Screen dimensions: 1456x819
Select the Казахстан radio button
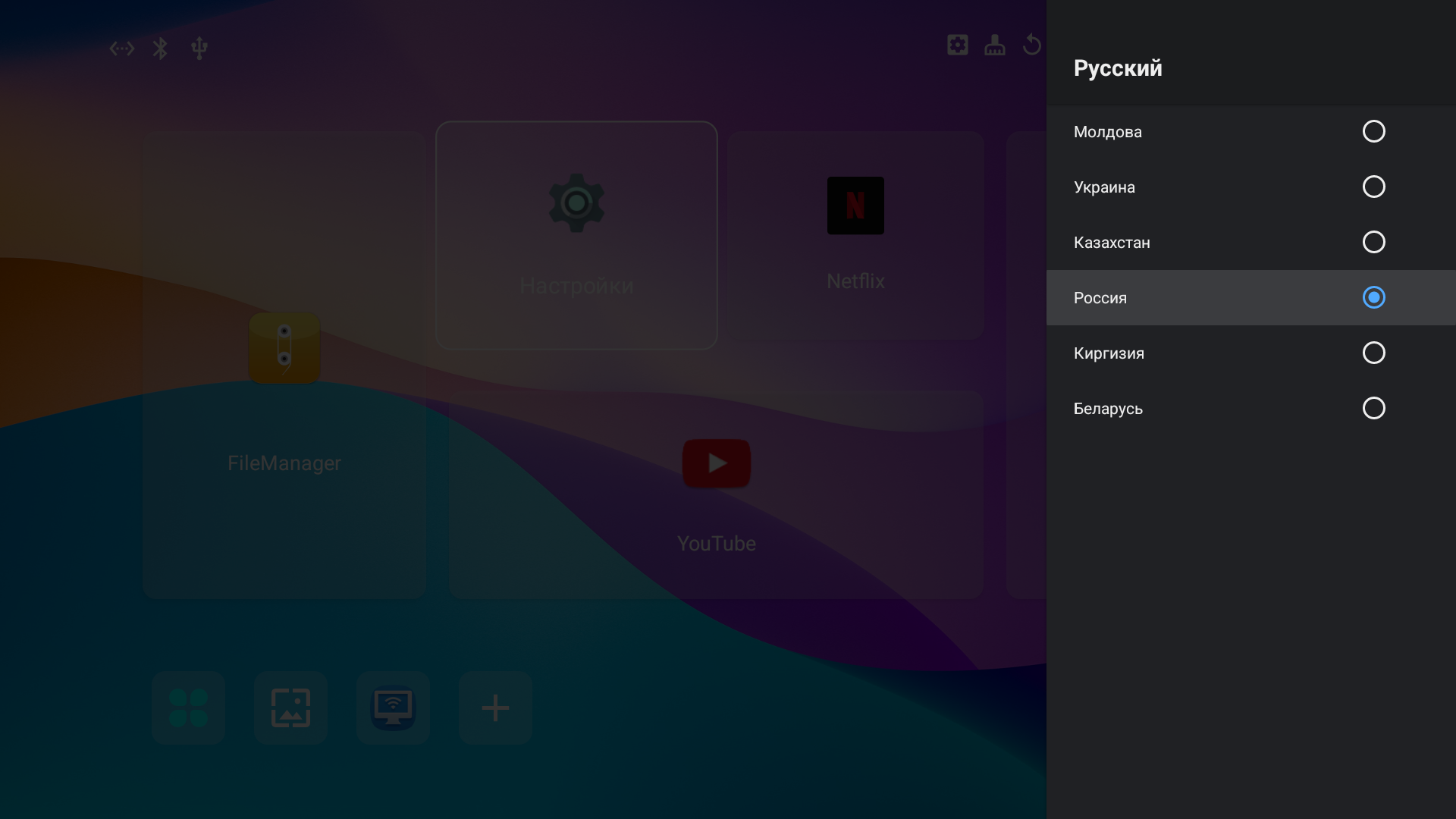pyautogui.click(x=1373, y=242)
